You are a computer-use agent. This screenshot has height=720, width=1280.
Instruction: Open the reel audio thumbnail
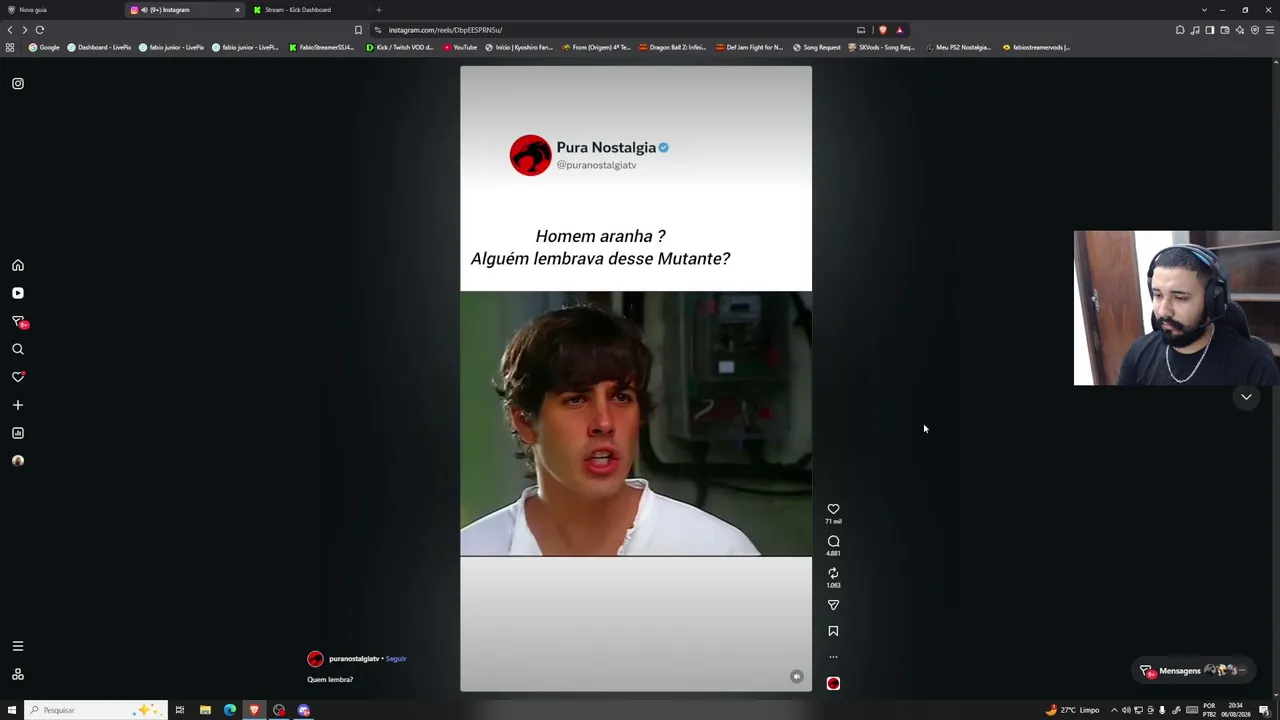(833, 683)
